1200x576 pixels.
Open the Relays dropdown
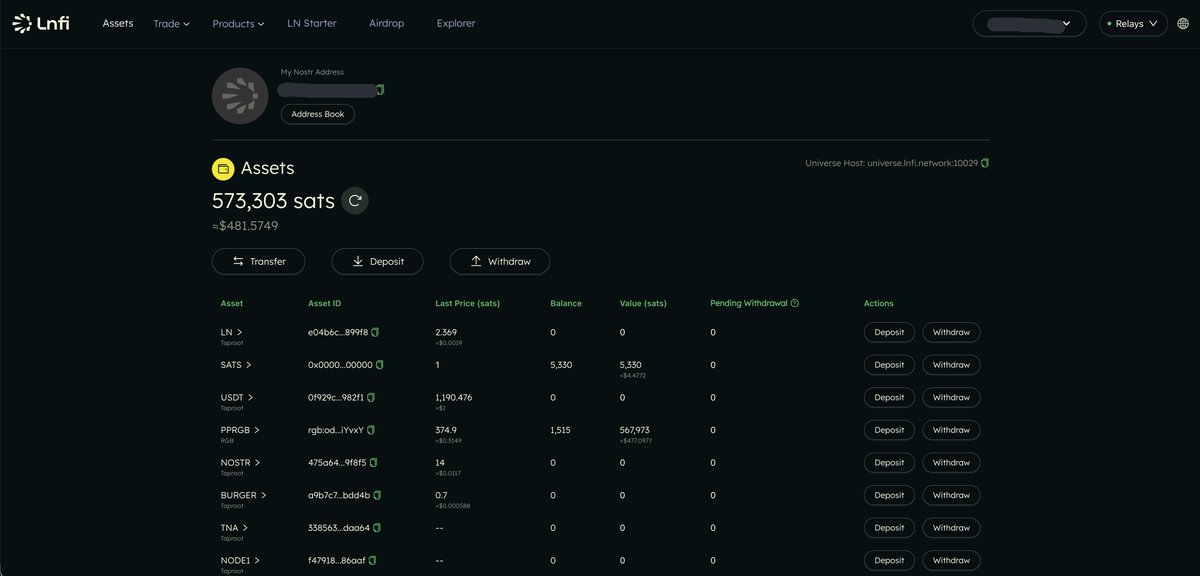click(1133, 23)
